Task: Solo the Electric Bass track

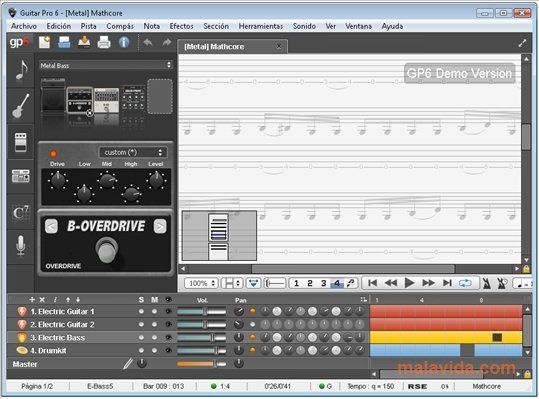Action: pyautogui.click(x=141, y=337)
